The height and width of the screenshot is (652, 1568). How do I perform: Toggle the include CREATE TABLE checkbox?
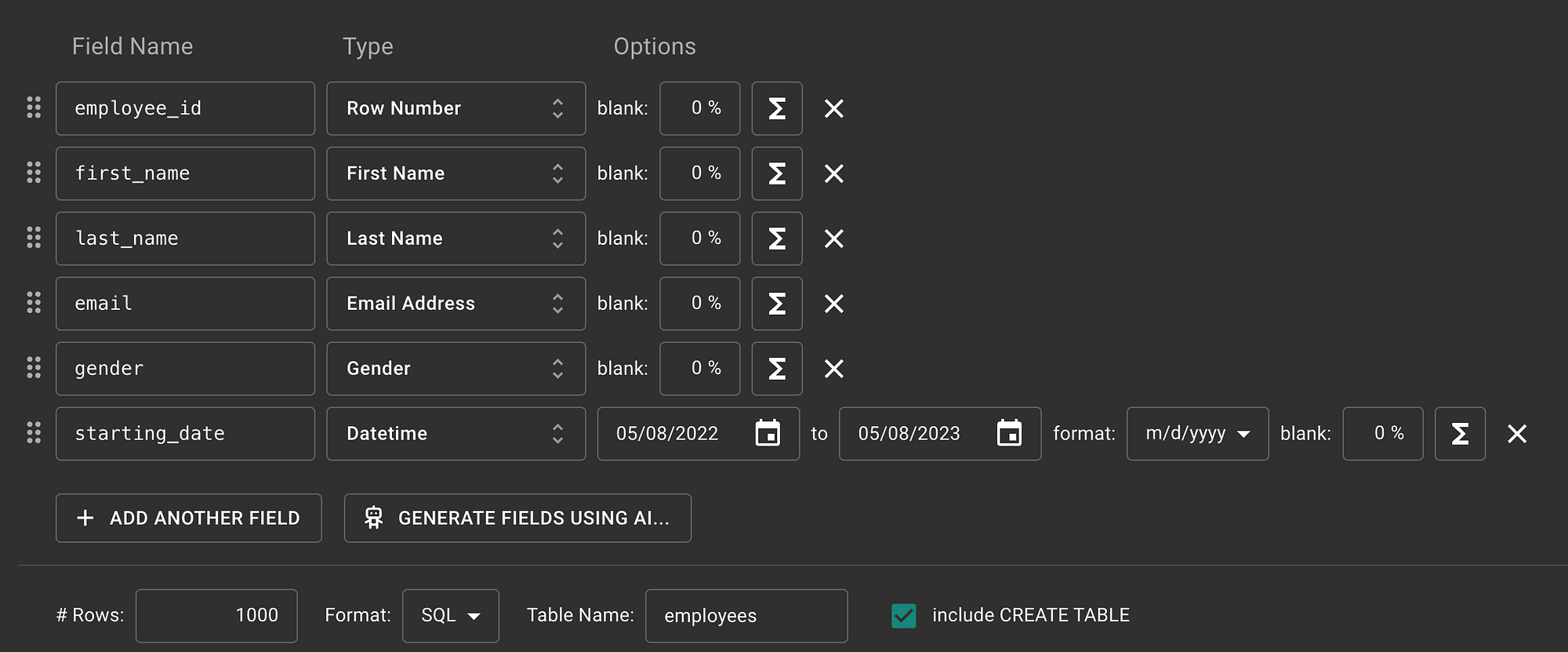[x=904, y=616]
